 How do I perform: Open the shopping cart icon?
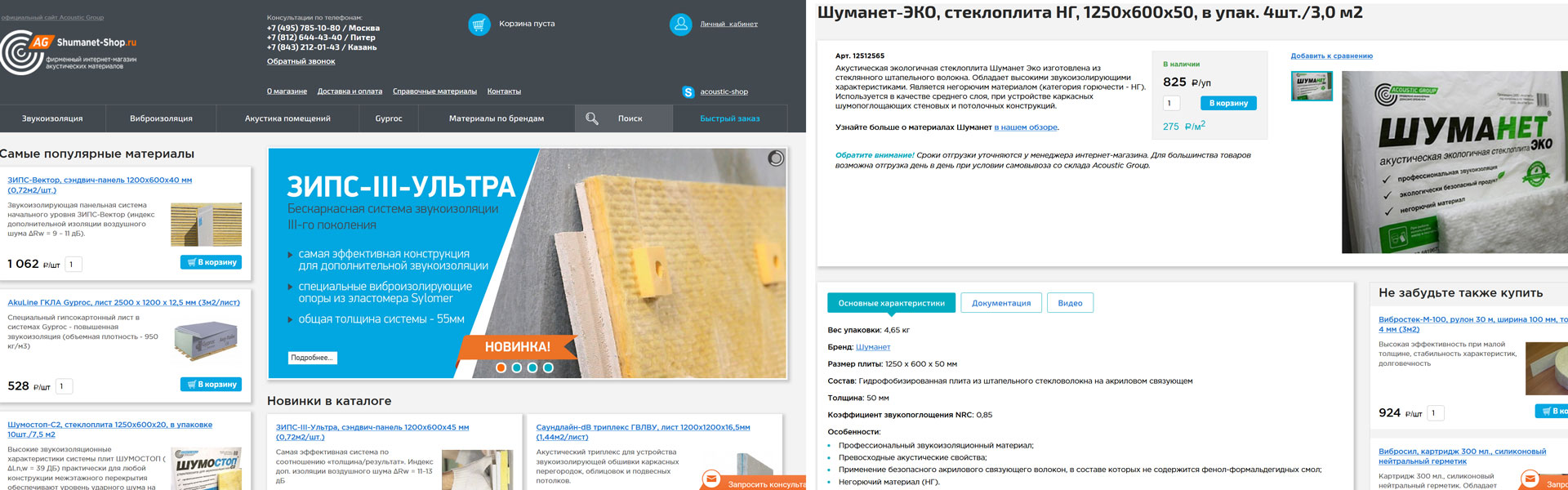tap(479, 24)
